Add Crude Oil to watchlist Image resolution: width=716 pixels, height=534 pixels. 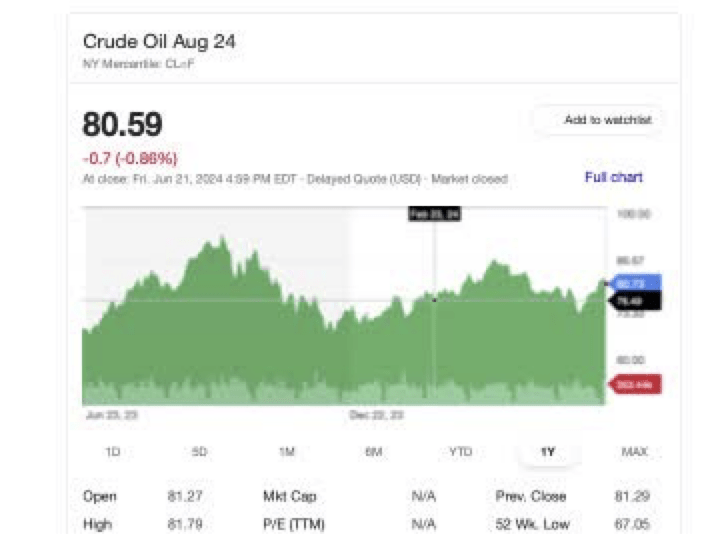599,120
